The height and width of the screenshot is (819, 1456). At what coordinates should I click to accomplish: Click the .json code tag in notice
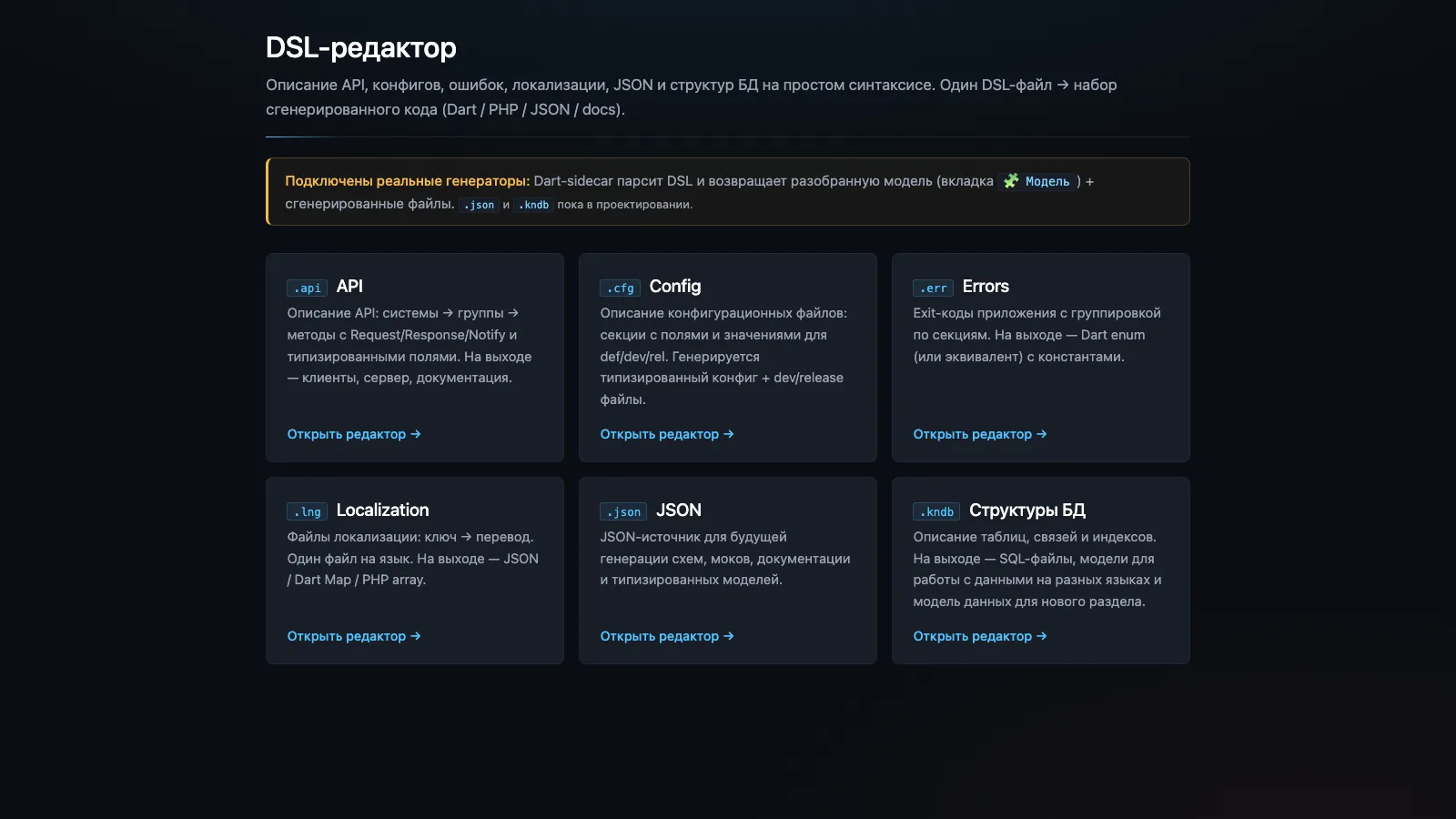(479, 205)
